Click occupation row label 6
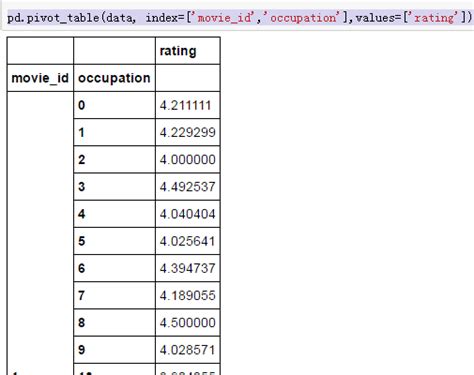Screen dimensions: 474x375 82,268
